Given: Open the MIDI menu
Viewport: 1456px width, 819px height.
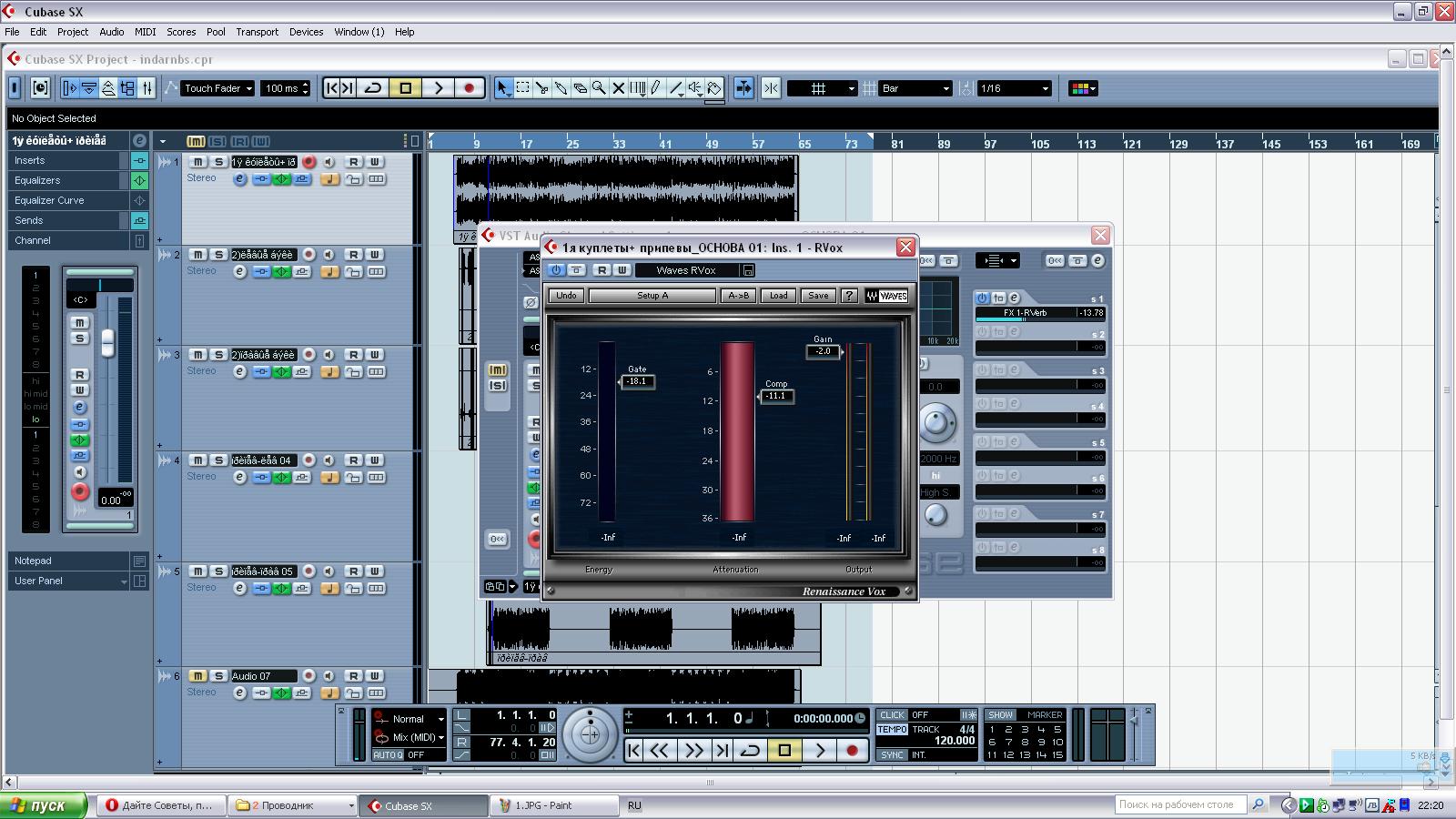Looking at the screenshot, I should pos(146,32).
